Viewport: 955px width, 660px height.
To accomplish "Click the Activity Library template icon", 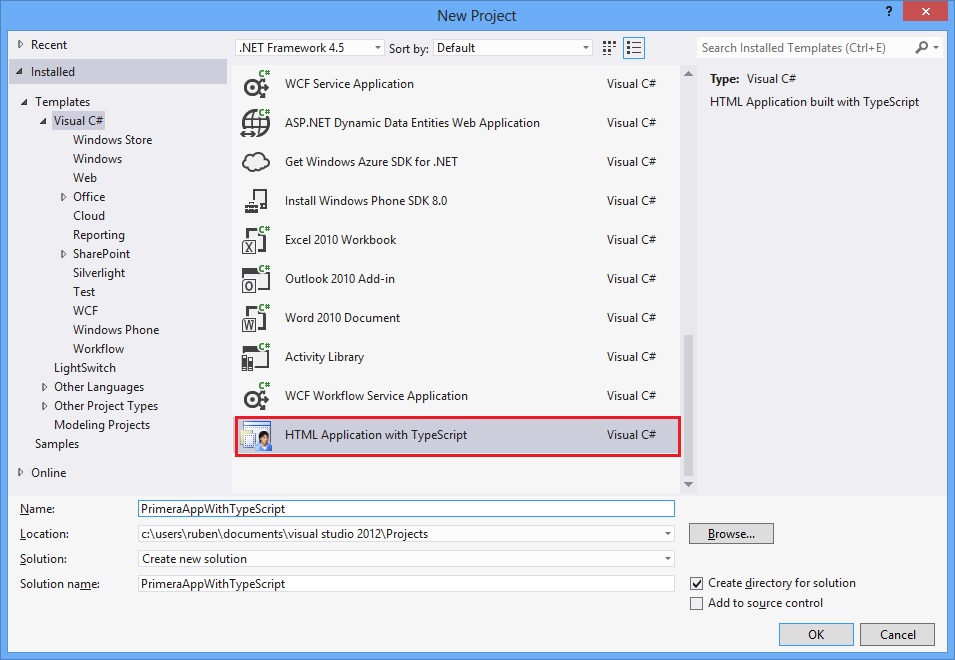I will click(256, 357).
